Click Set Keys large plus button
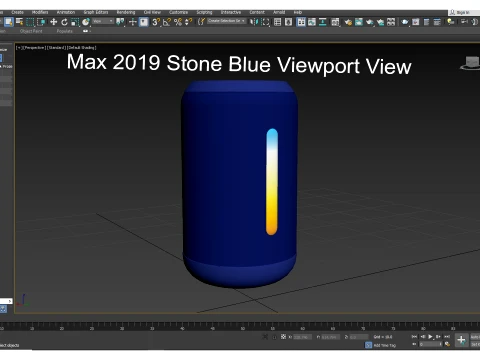The width and height of the screenshot is (480, 360). pyautogui.click(x=461, y=340)
